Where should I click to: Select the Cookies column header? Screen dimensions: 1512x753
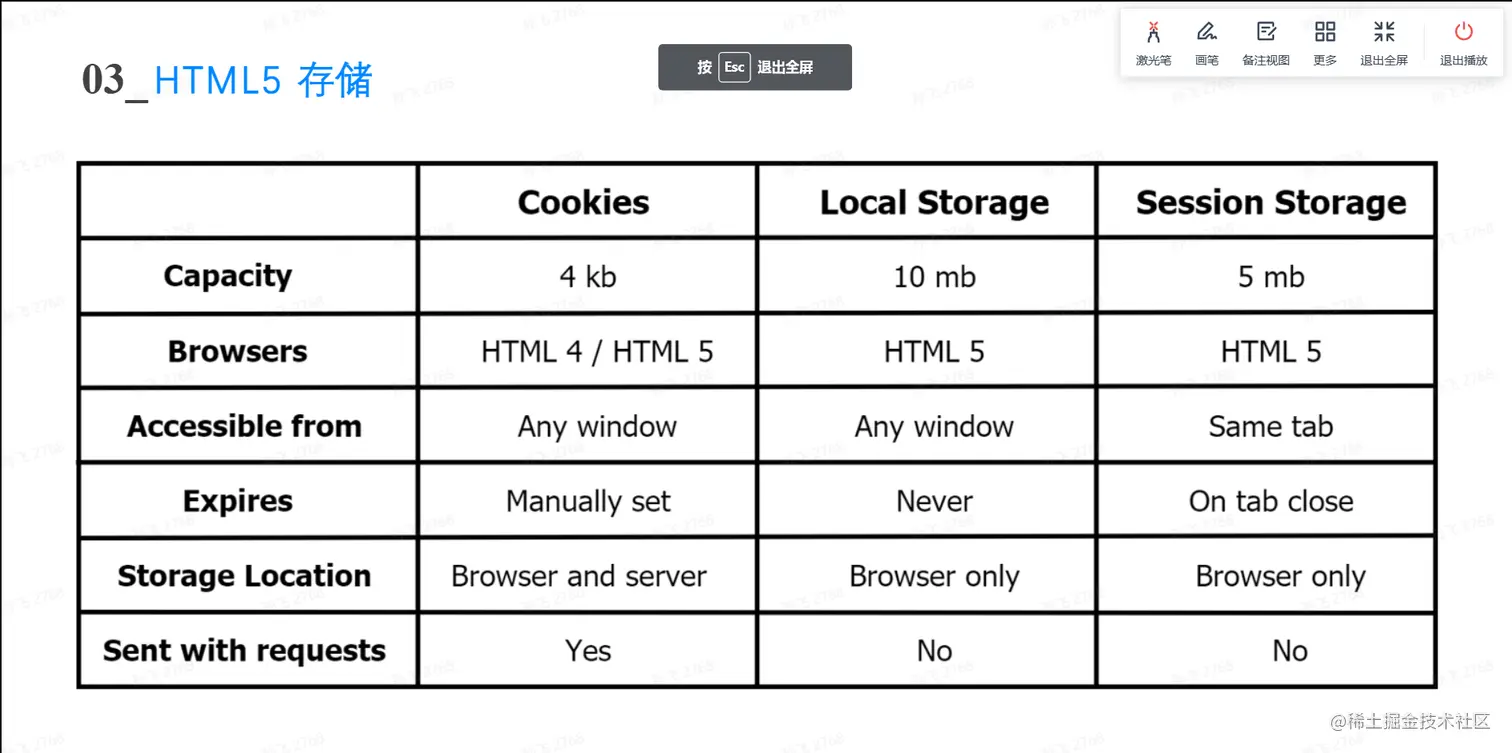click(x=583, y=203)
